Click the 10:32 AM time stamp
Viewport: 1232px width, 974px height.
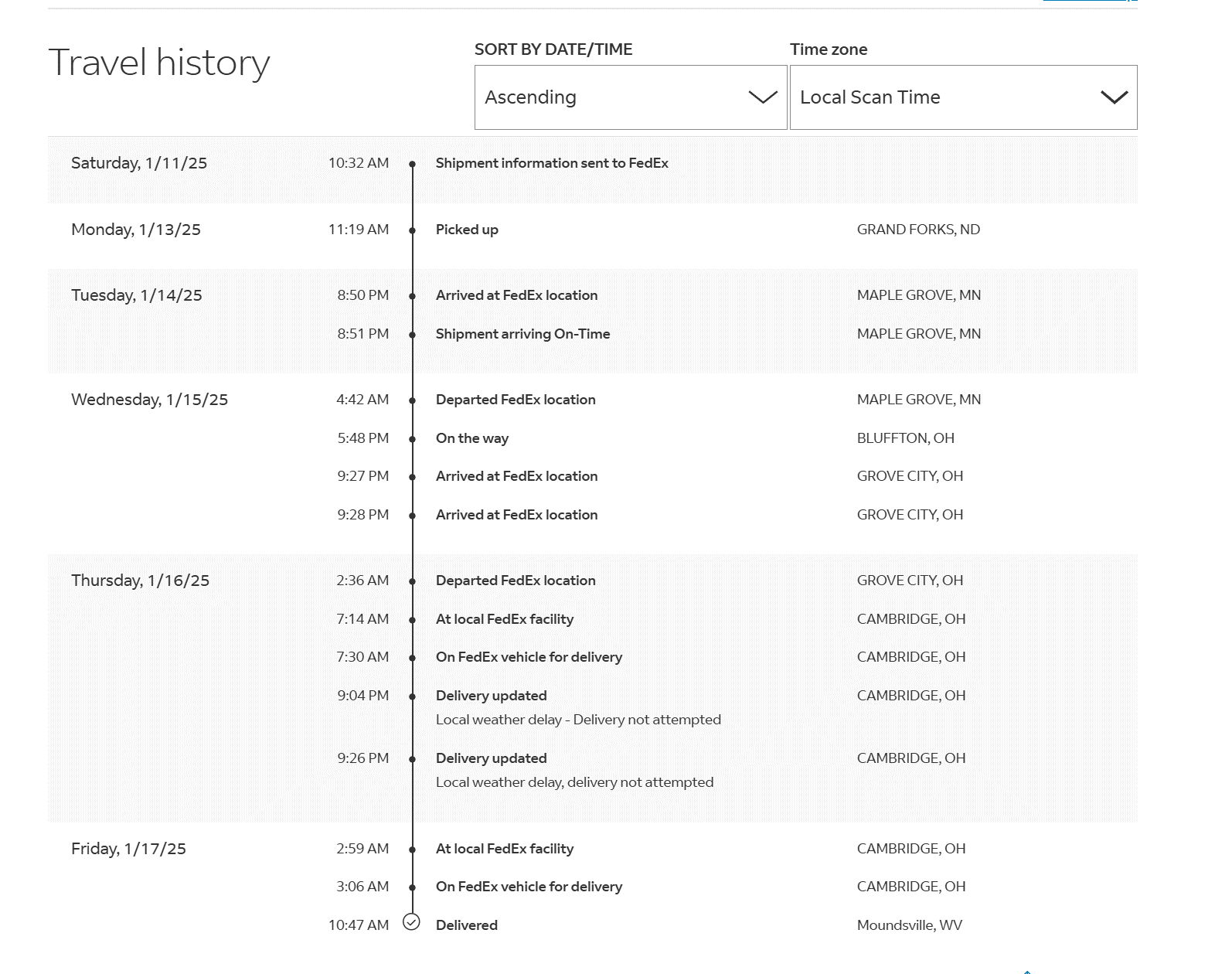[359, 163]
